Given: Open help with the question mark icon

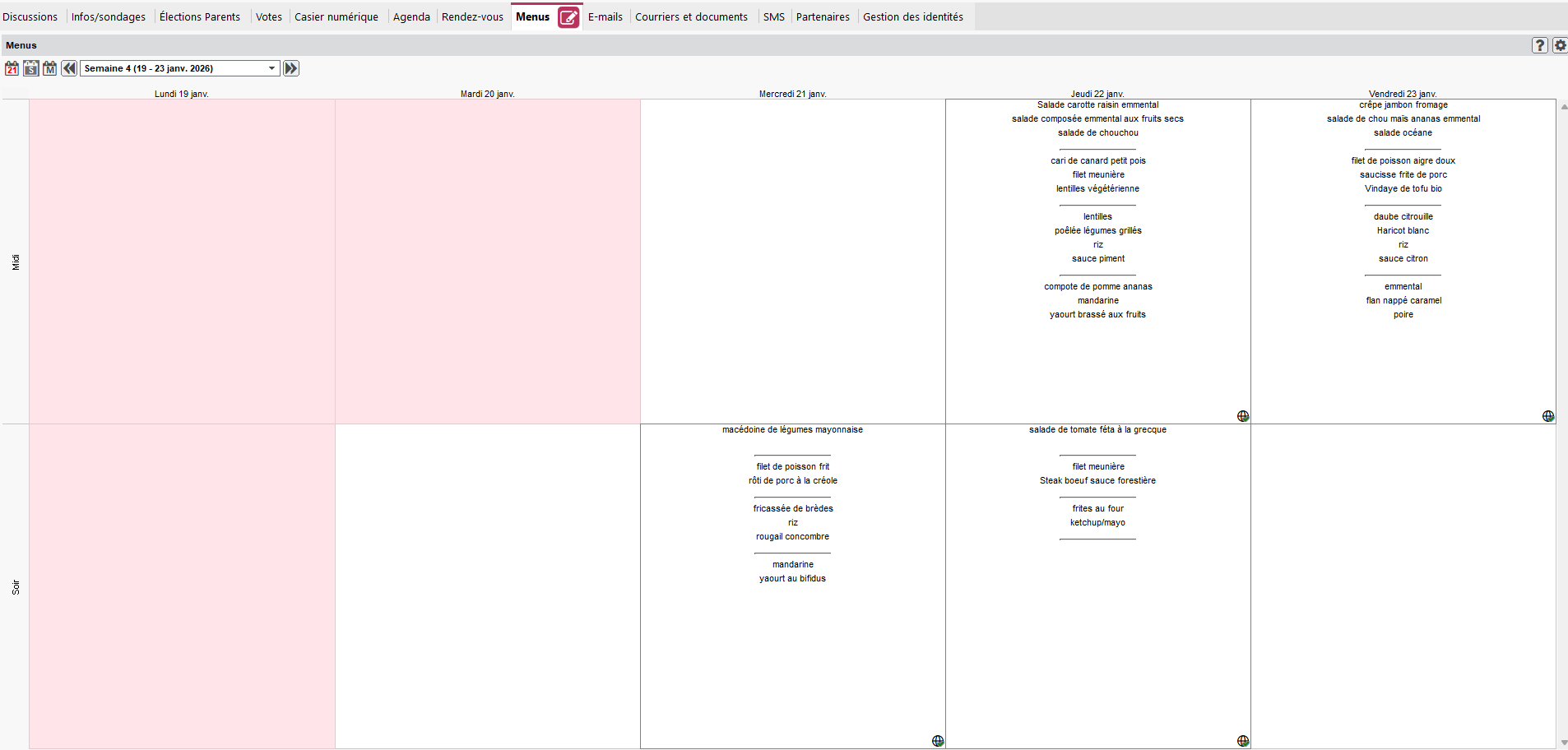Looking at the screenshot, I should coord(1539,45).
